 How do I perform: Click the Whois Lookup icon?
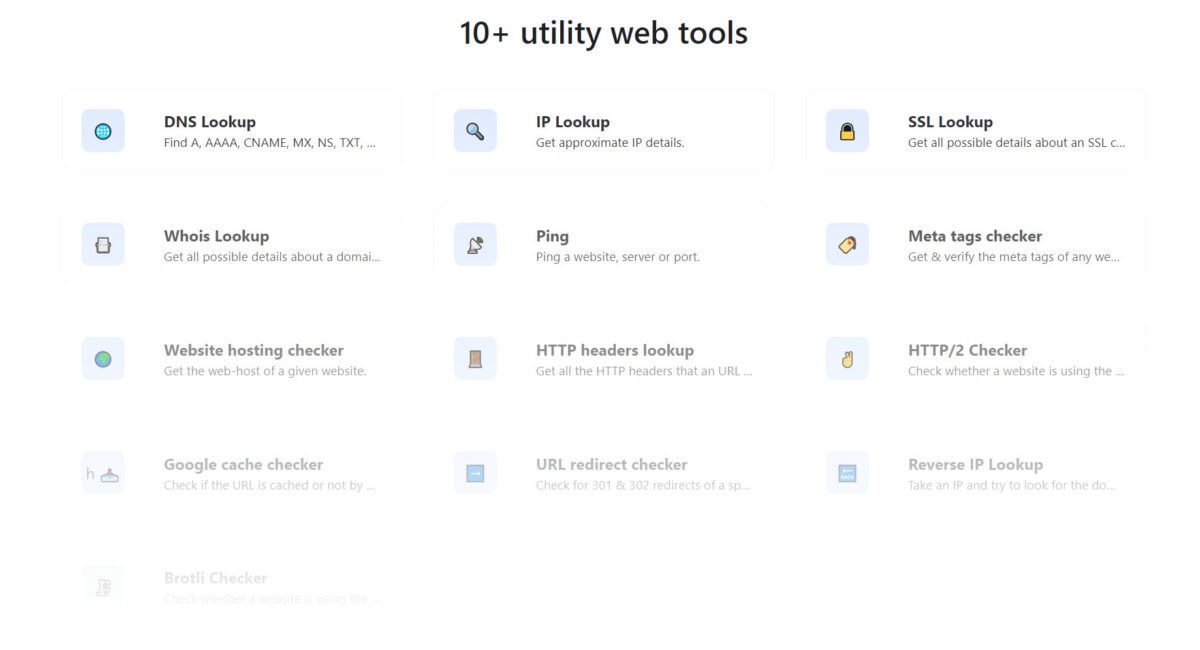[x=103, y=245]
